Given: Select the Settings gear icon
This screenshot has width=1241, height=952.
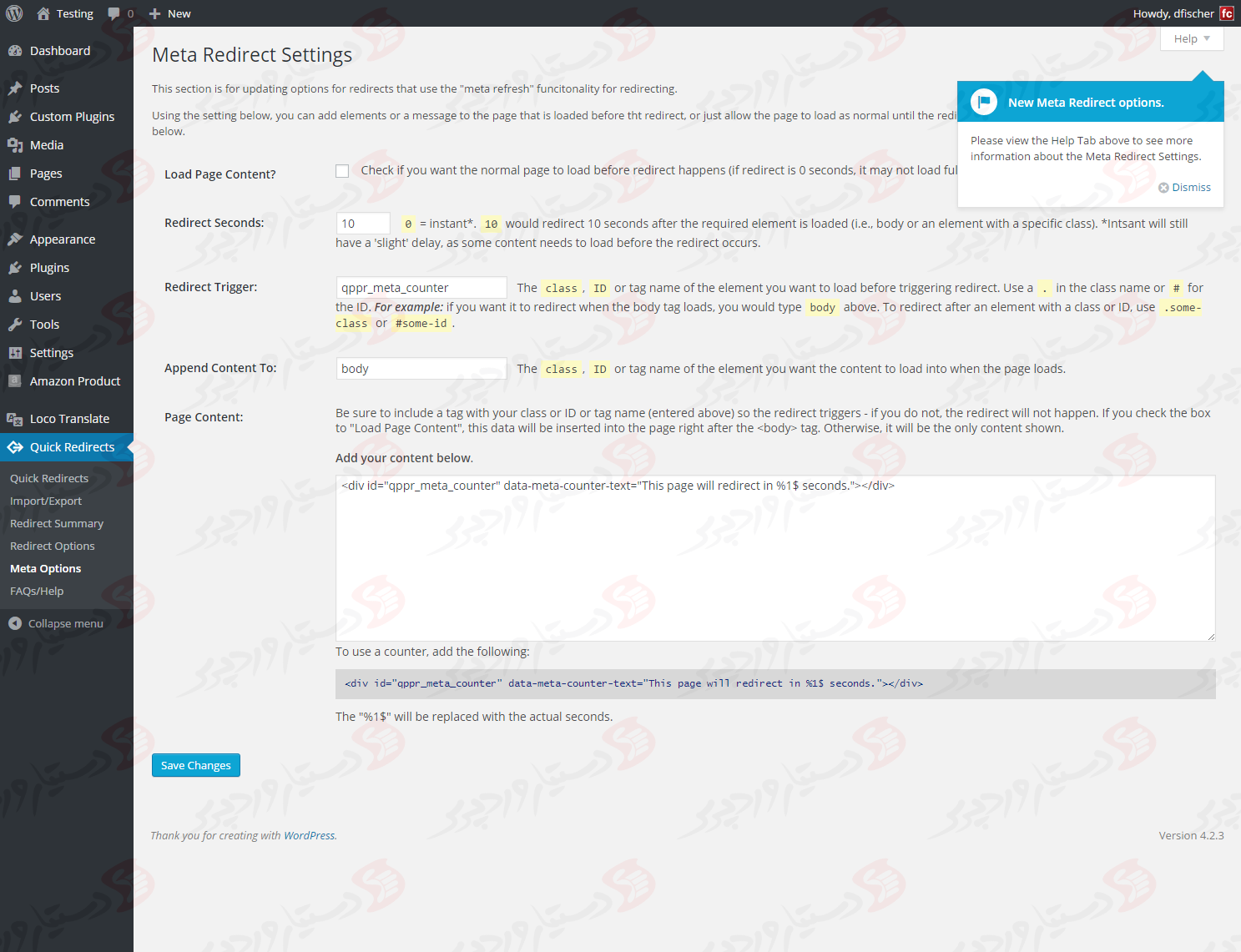Looking at the screenshot, I should [16, 352].
